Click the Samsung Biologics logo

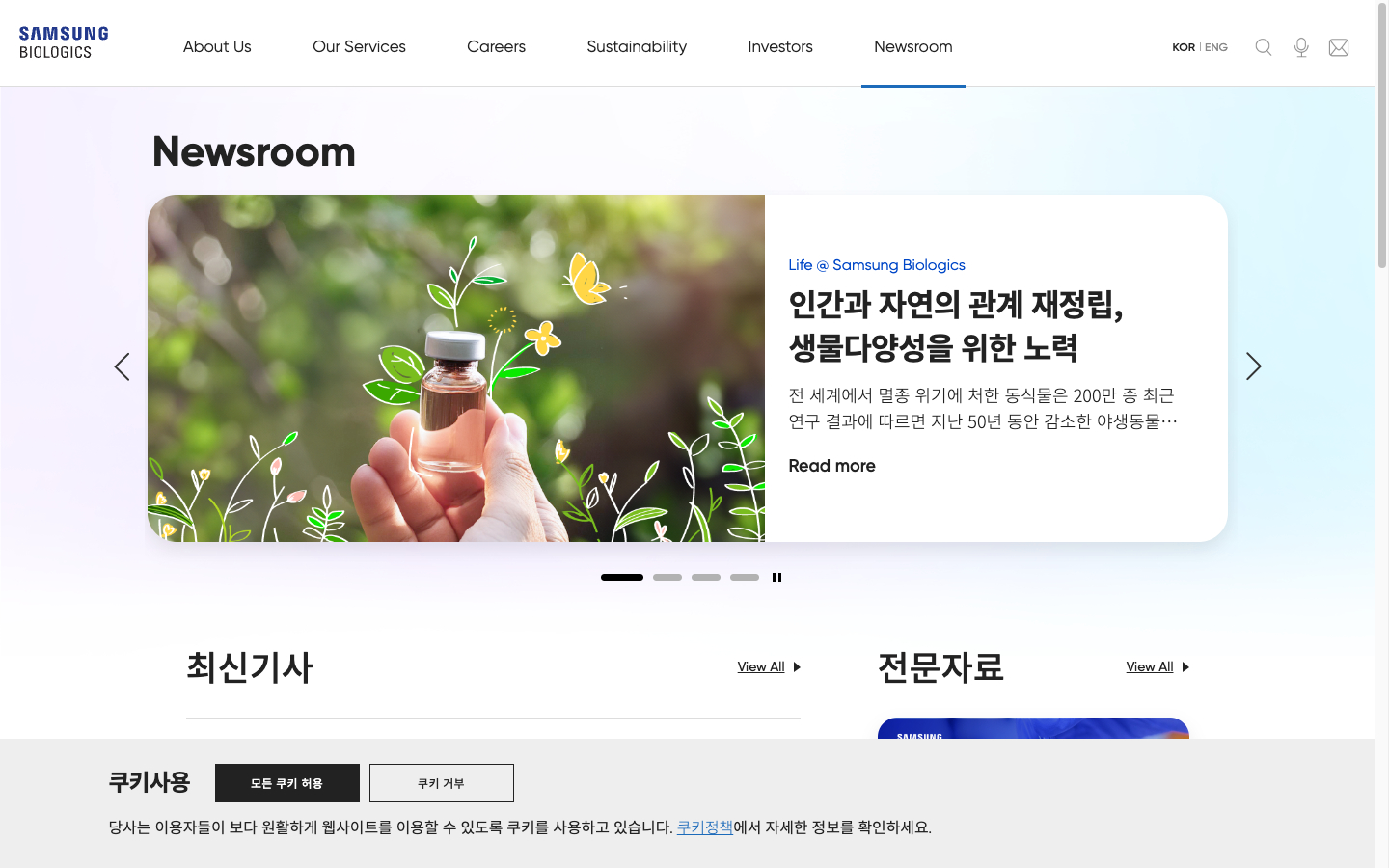click(x=64, y=43)
